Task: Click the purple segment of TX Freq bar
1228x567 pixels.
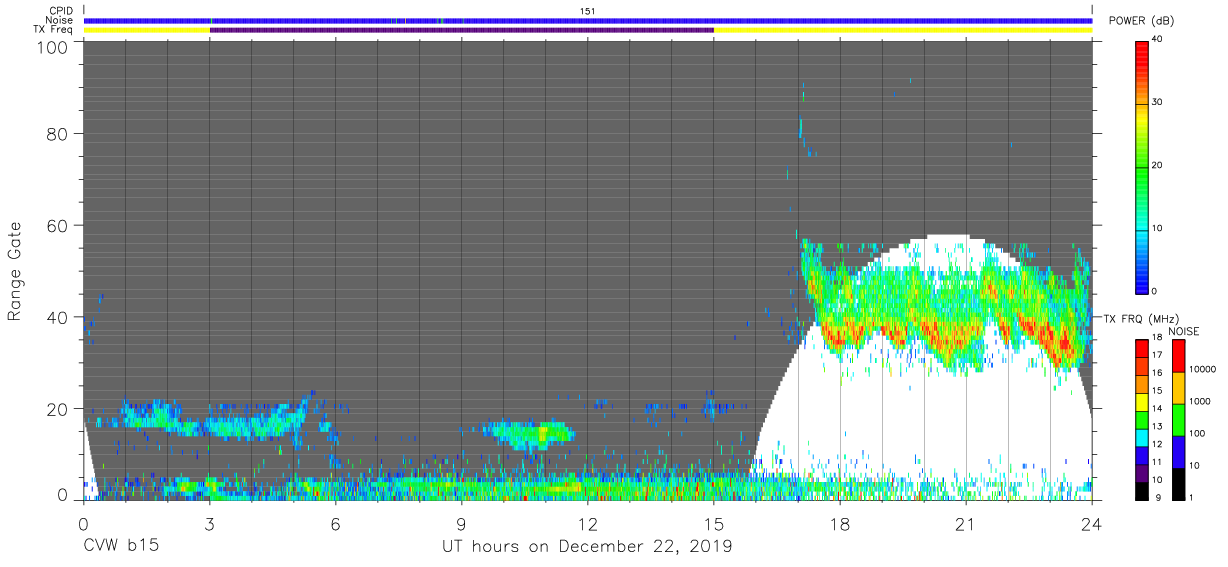Action: pyautogui.click(x=462, y=30)
